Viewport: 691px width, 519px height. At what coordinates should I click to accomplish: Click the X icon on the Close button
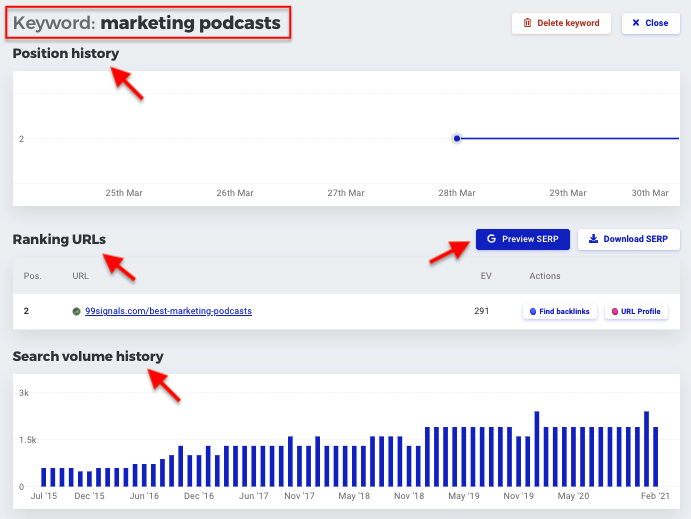tap(636, 22)
